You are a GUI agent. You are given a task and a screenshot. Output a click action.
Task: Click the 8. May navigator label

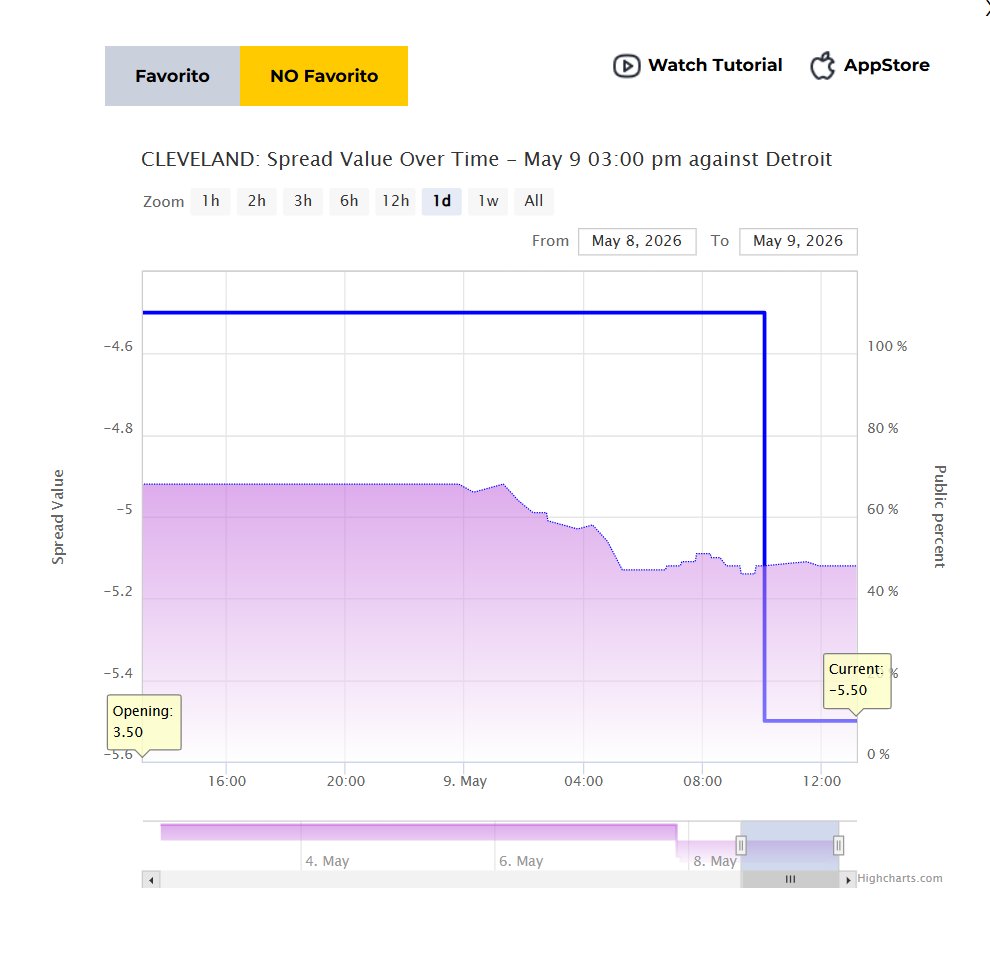pos(715,861)
